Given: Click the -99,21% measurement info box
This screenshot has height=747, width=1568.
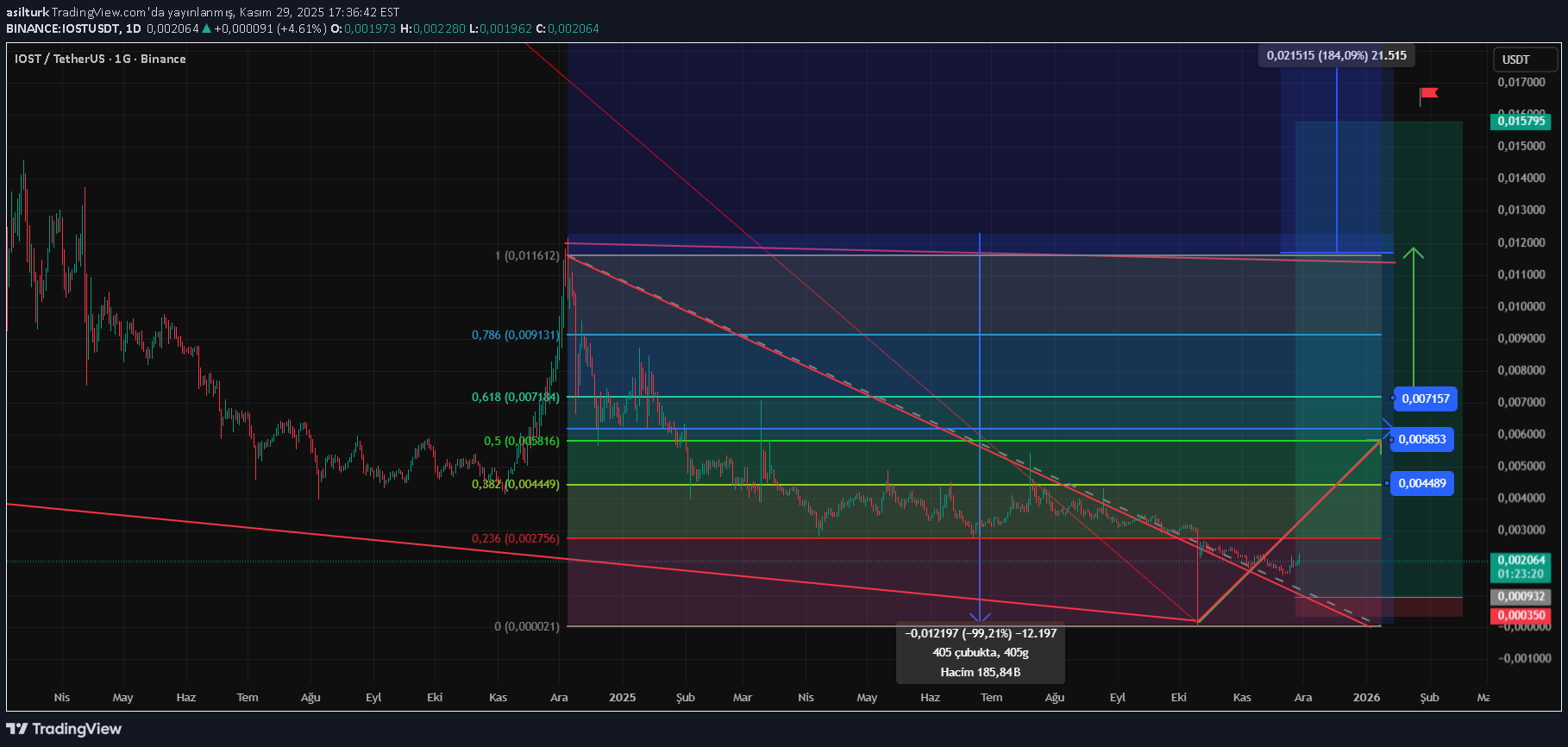Looking at the screenshot, I should click(980, 652).
